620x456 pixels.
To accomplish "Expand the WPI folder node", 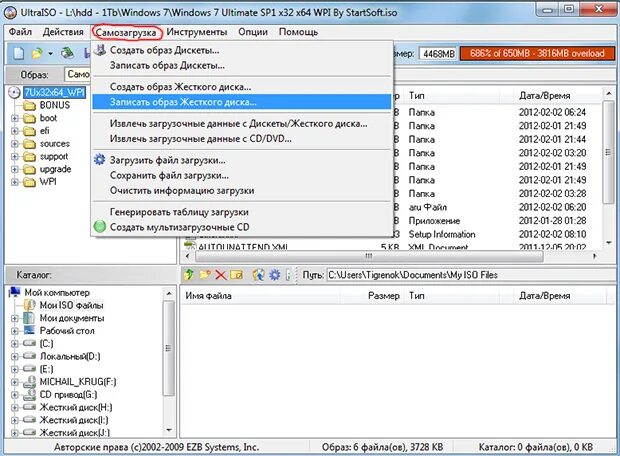I will pos(15,182).
